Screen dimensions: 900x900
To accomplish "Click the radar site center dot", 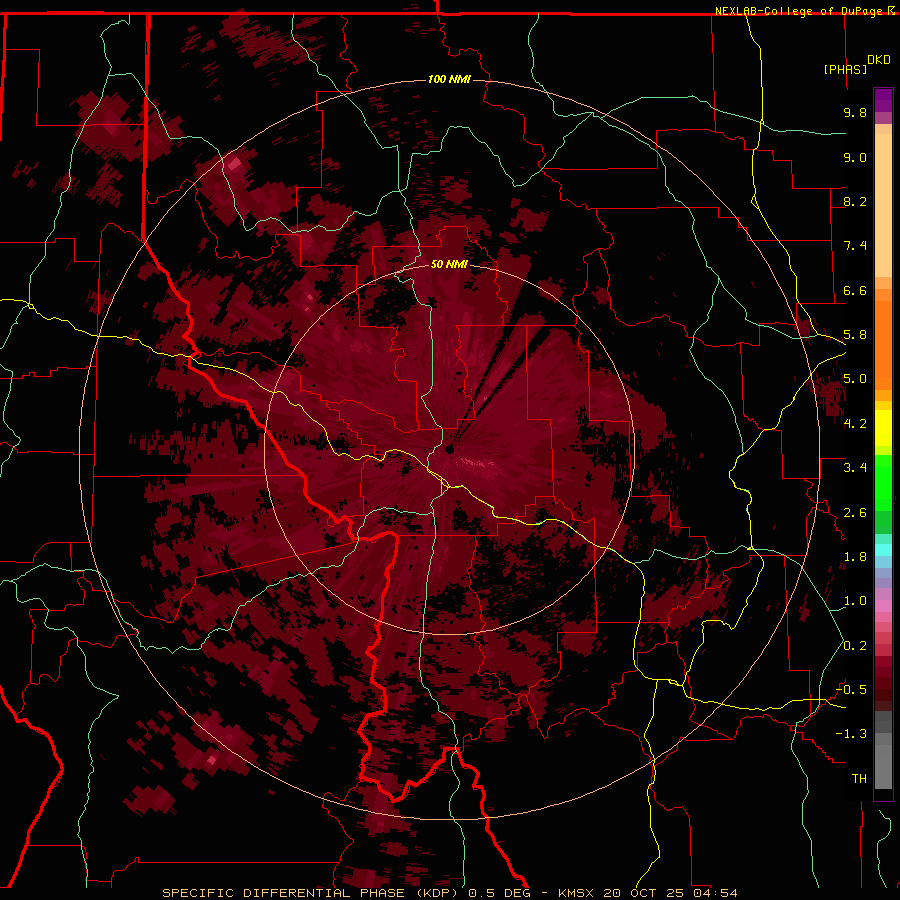I will 449,449.
